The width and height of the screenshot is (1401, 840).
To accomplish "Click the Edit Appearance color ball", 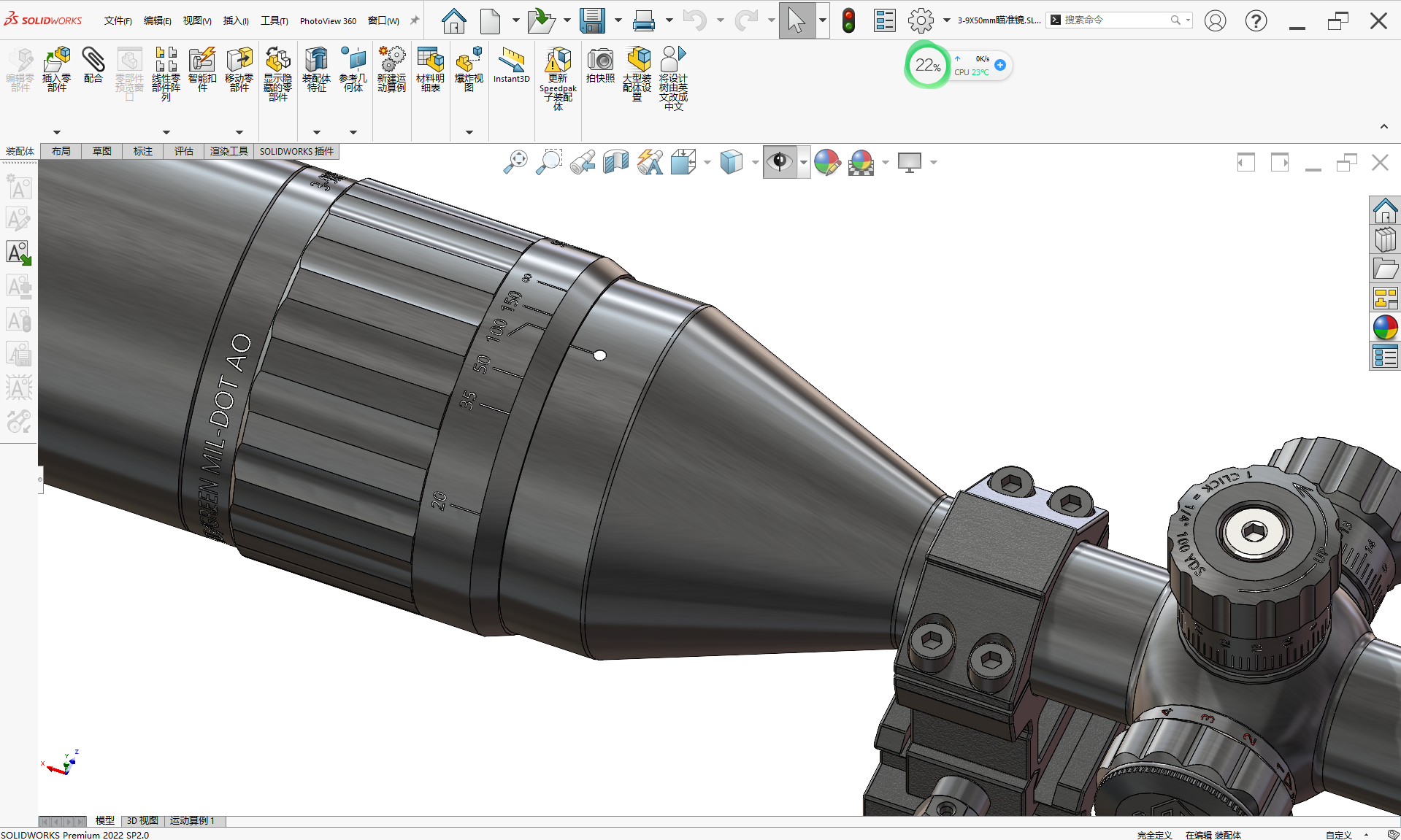I will tap(827, 162).
